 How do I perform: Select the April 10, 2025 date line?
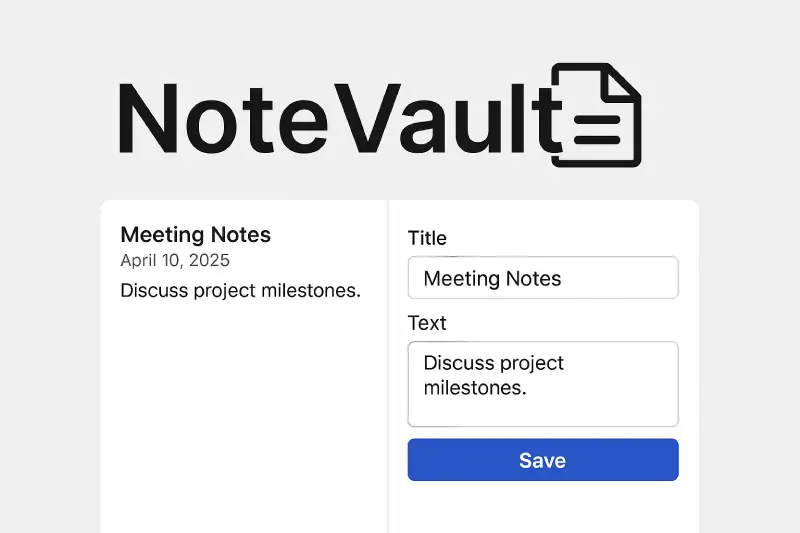click(x=175, y=260)
